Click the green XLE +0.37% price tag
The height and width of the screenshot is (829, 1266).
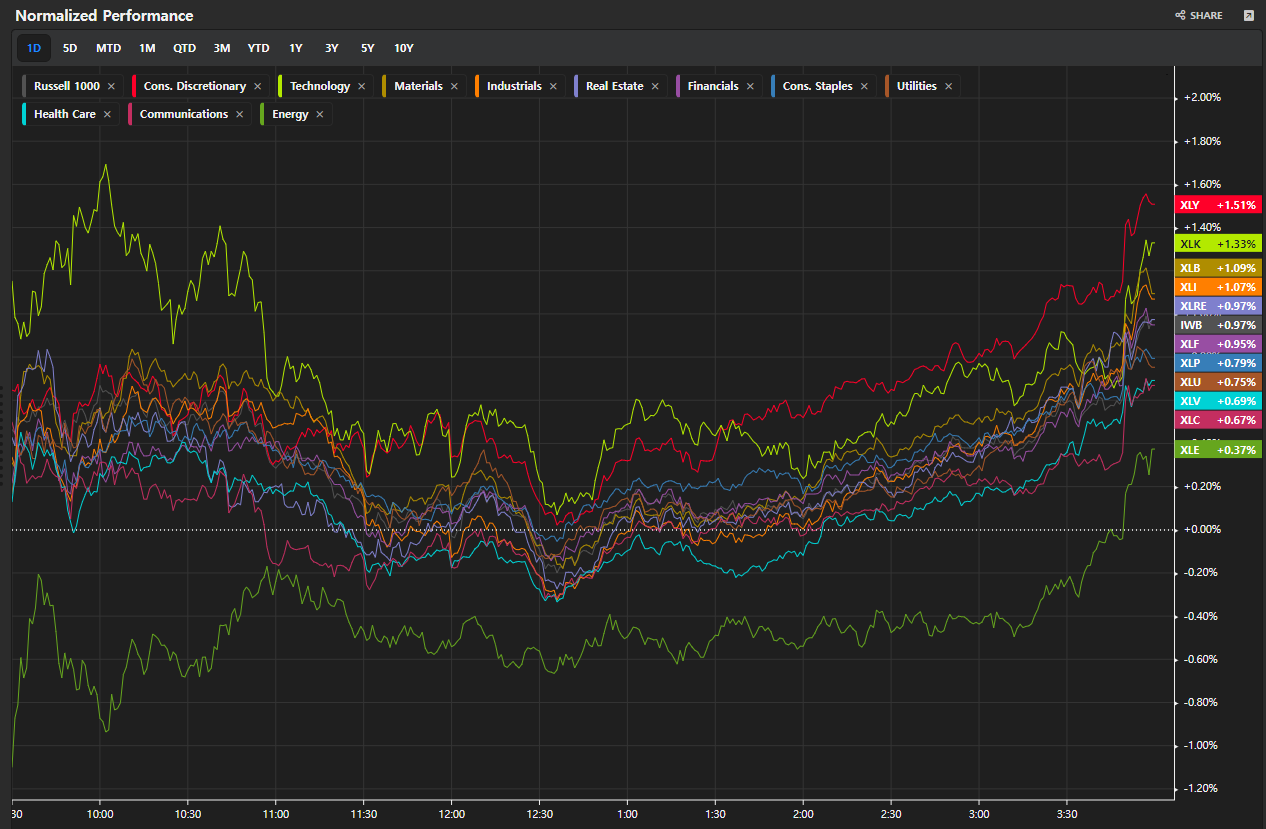coord(1217,450)
